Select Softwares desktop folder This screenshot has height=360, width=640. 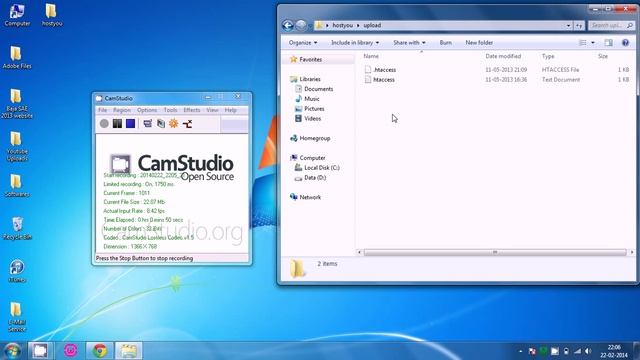coord(17,186)
